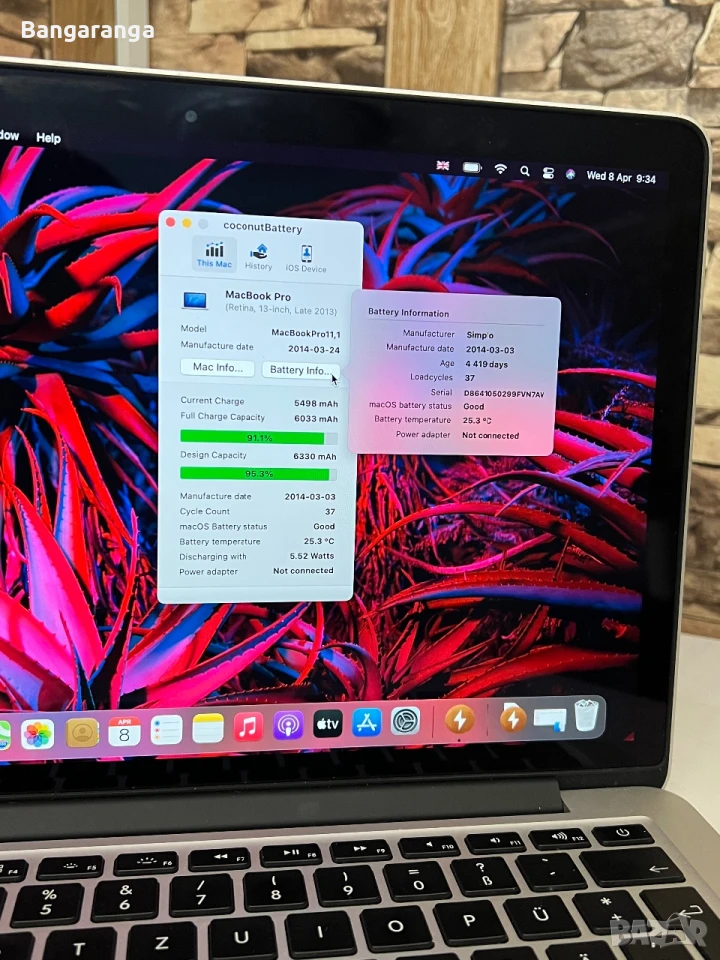
Task: Click the Cycle Count label in main window
Action: tap(204, 511)
